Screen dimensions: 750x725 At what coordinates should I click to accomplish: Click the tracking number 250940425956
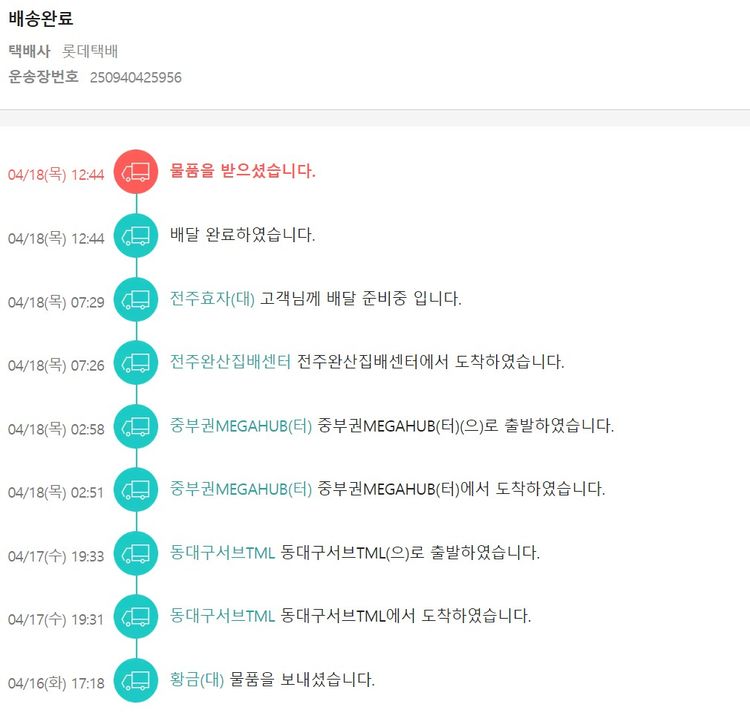(x=136, y=77)
